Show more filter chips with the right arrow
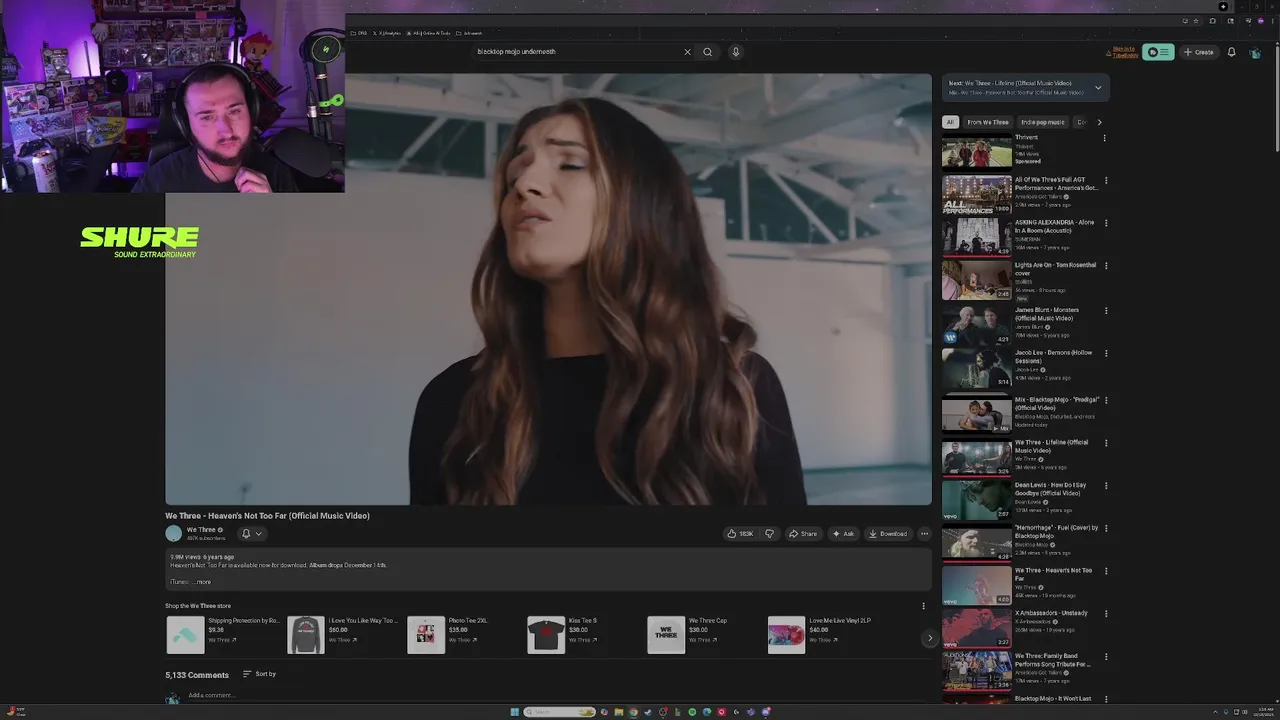Screen dimensions: 1280x720 click(1099, 122)
